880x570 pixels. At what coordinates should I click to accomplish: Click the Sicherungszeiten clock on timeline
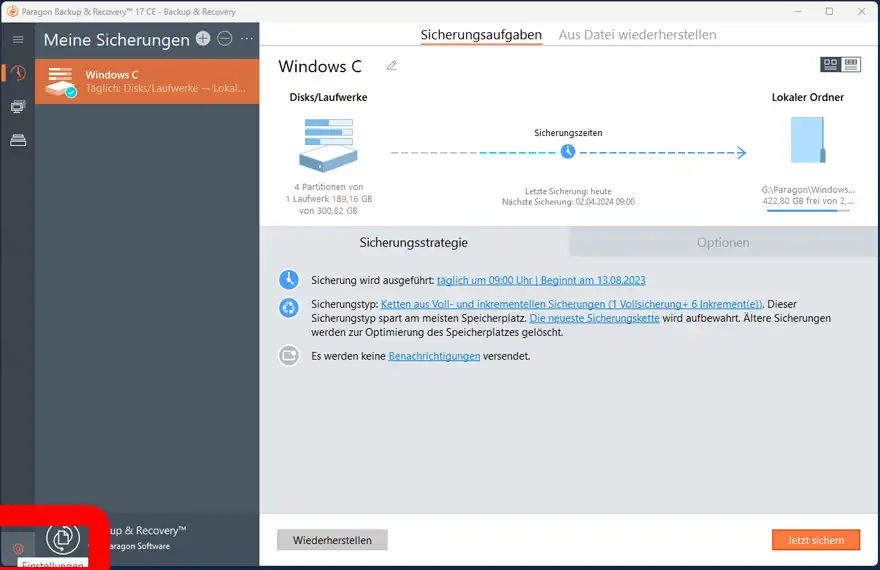pos(568,151)
